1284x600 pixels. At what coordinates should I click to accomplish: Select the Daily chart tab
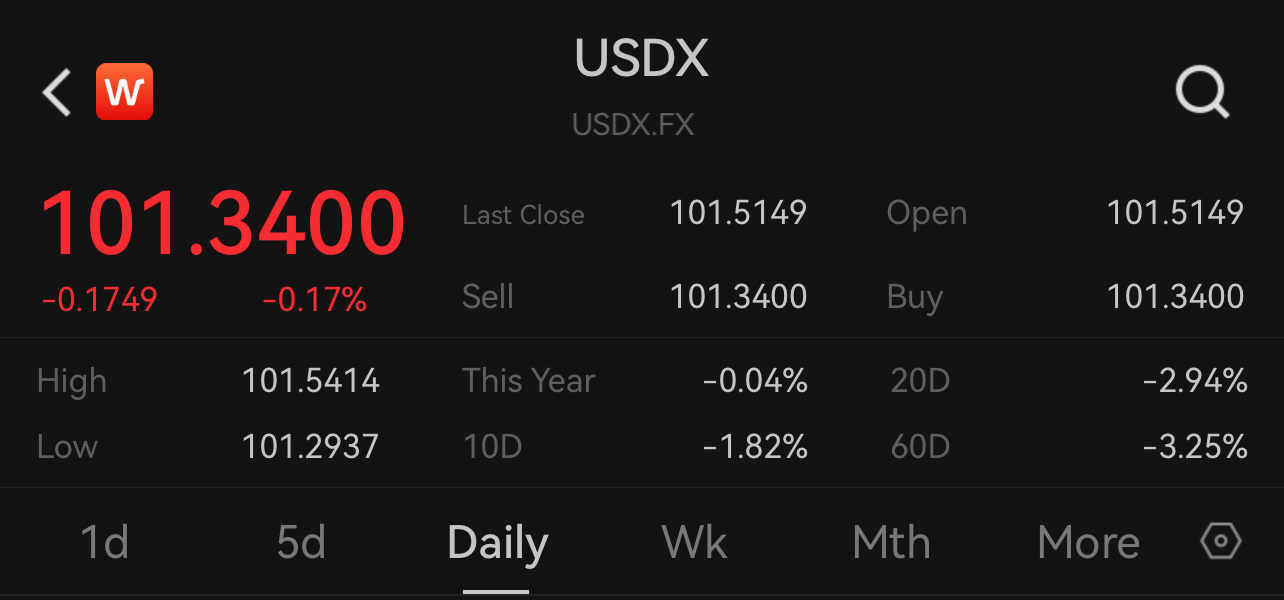click(x=497, y=545)
